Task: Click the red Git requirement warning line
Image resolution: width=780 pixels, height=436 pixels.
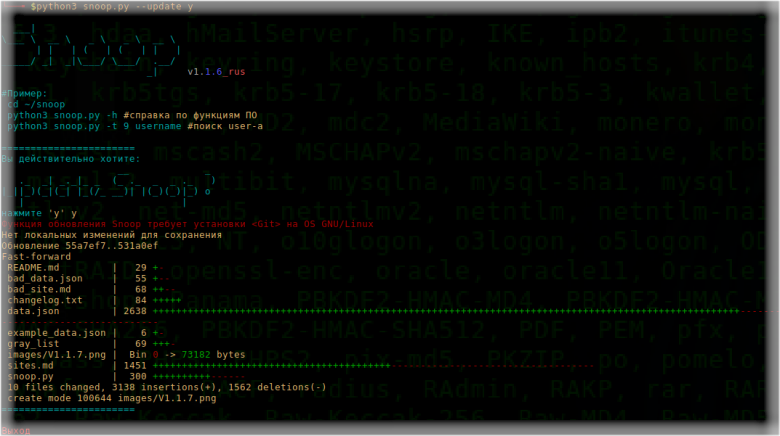Action: tap(187, 224)
